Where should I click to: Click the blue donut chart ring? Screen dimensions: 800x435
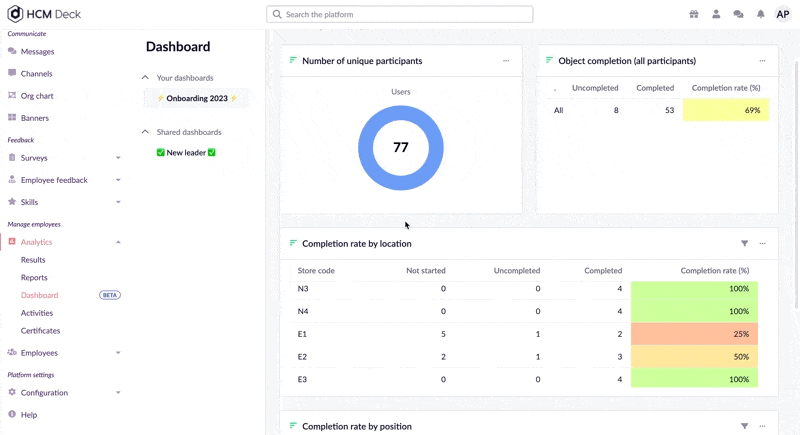pos(365,148)
